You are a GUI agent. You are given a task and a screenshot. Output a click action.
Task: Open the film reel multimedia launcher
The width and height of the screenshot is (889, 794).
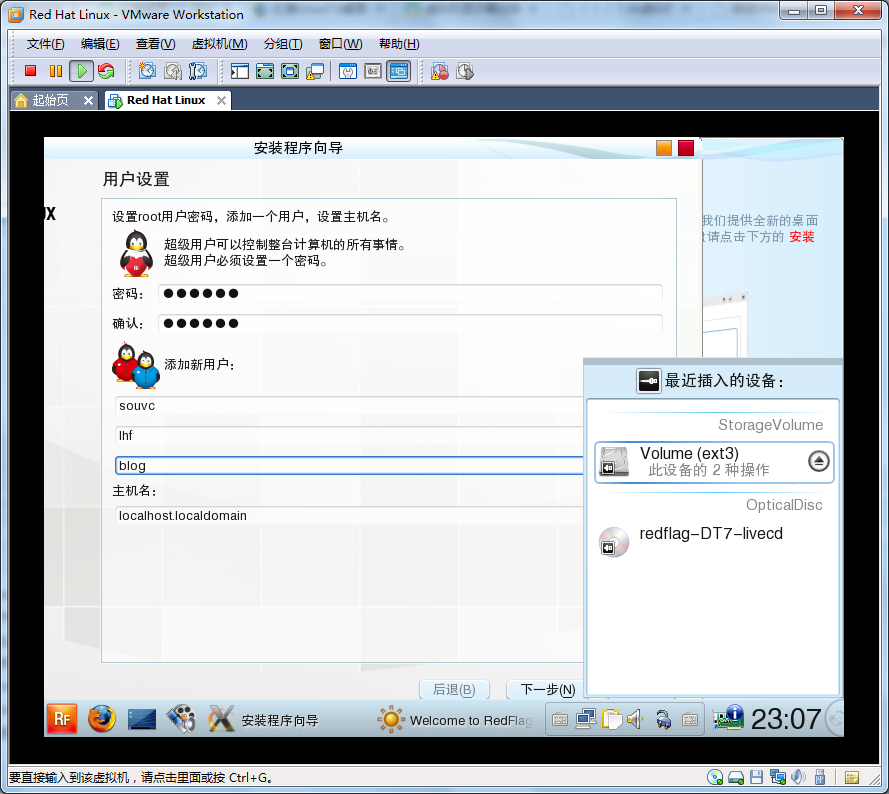pos(181,719)
